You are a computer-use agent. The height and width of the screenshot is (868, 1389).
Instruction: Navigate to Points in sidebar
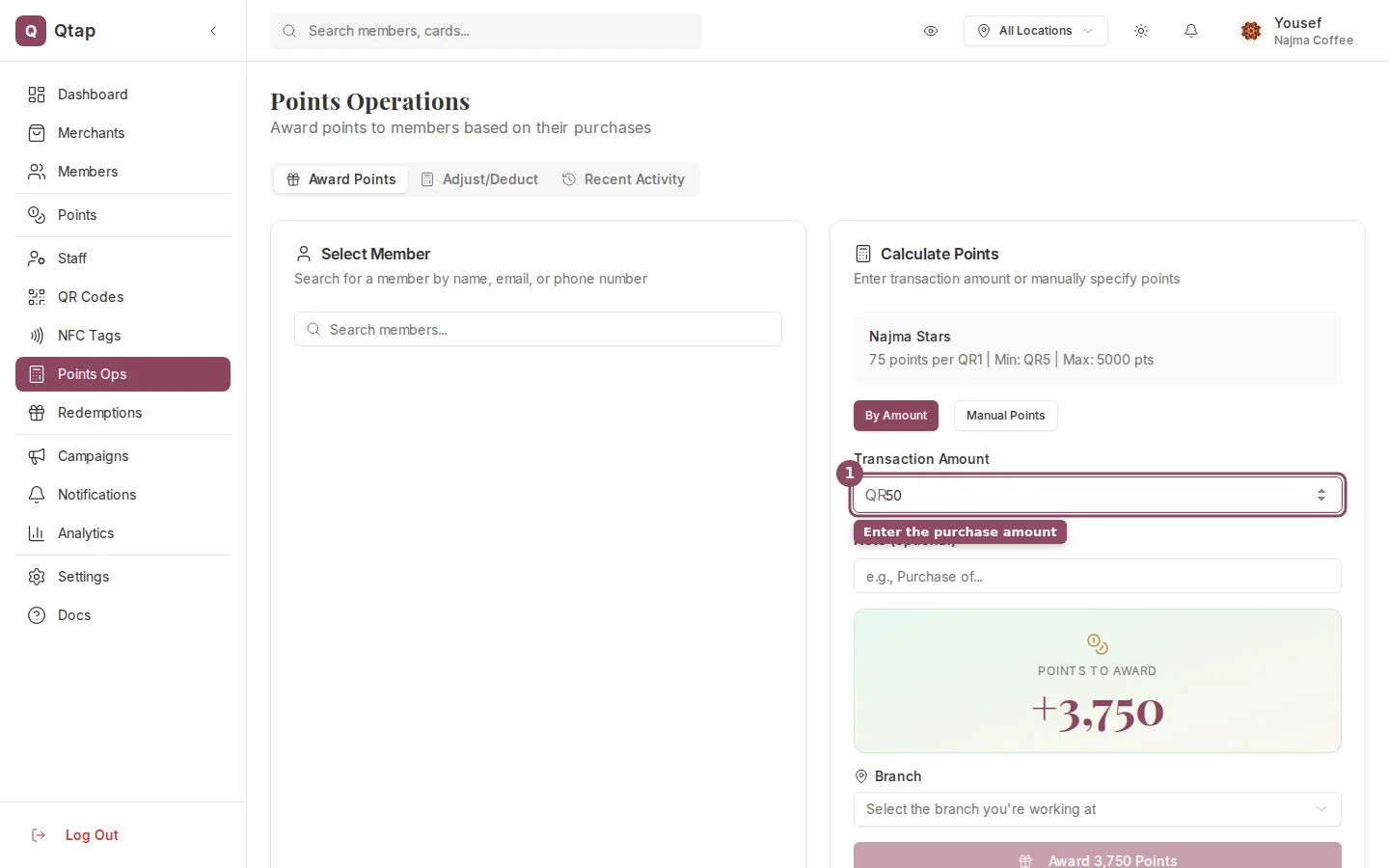(123, 215)
